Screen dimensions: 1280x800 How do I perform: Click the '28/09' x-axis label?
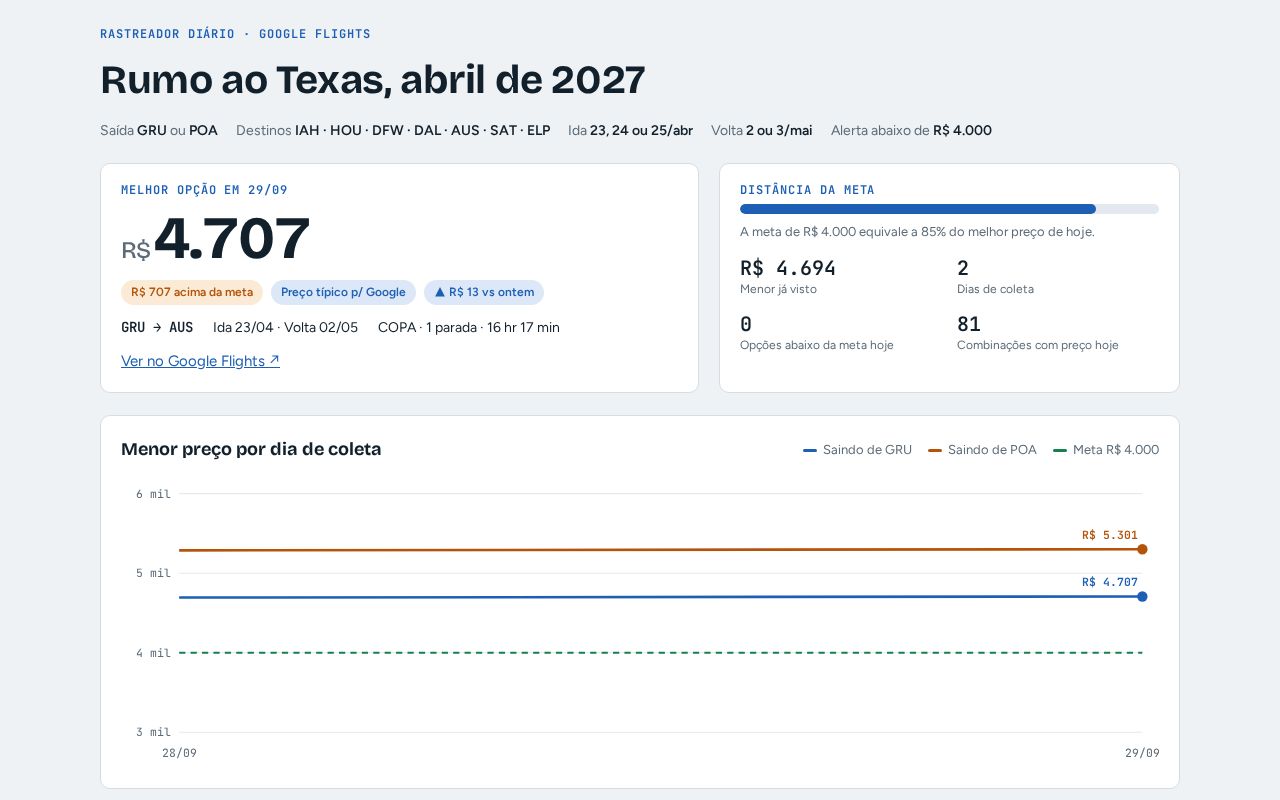179,753
